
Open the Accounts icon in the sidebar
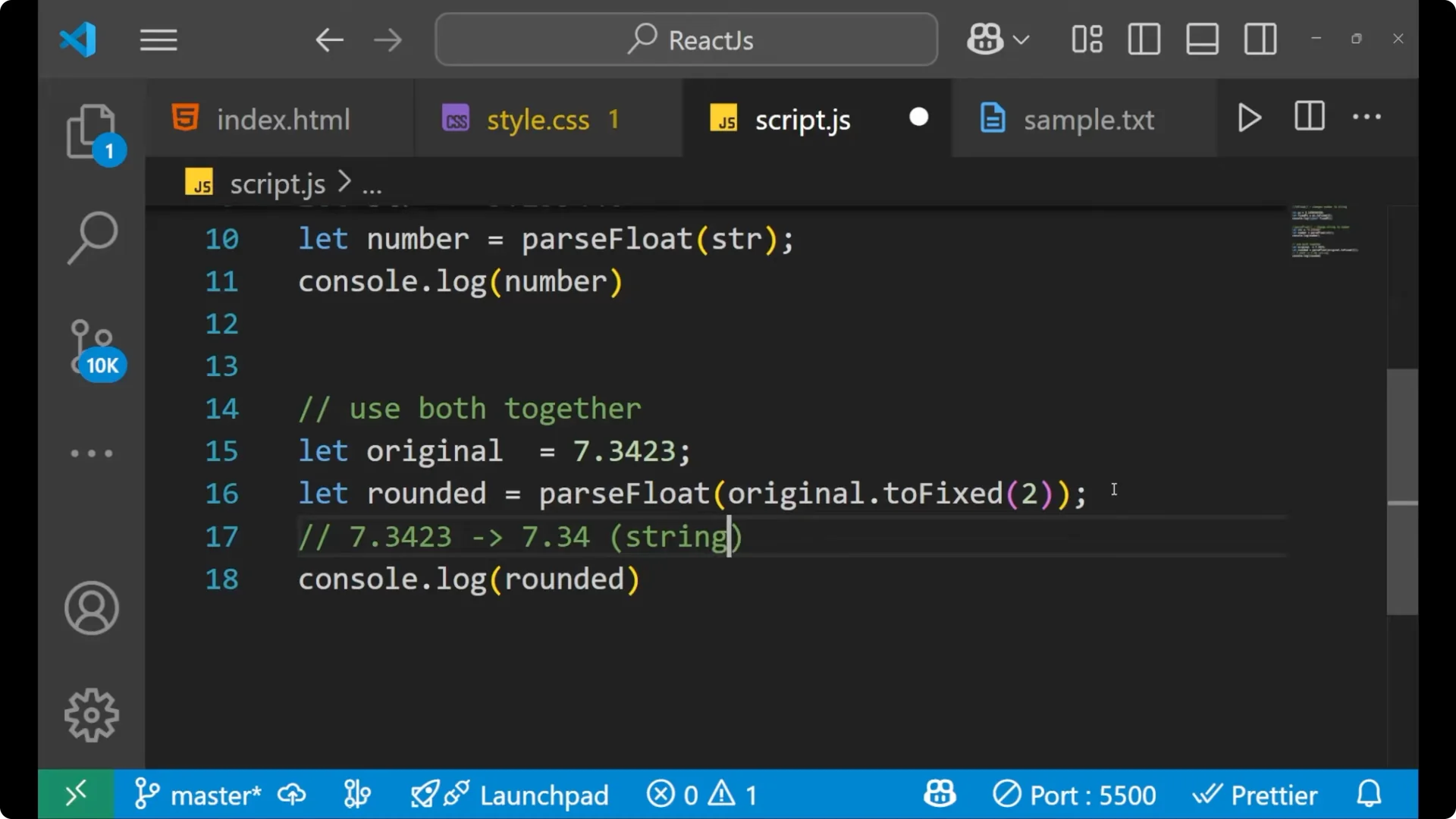coord(91,607)
